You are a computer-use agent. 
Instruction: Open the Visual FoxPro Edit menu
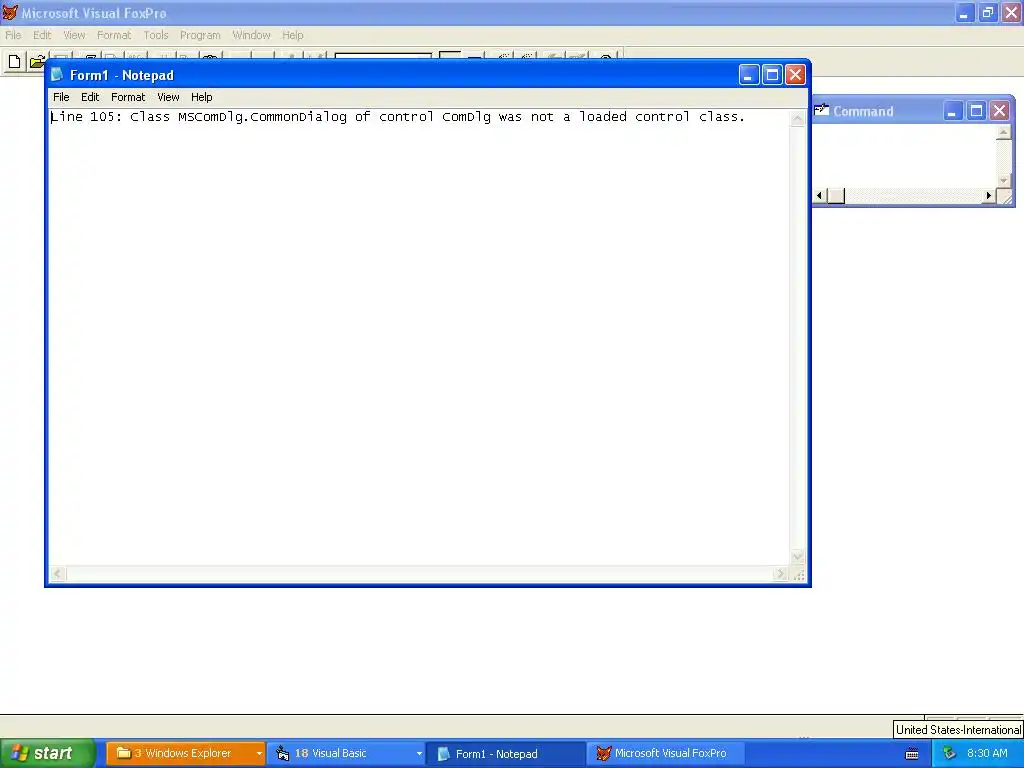point(42,35)
